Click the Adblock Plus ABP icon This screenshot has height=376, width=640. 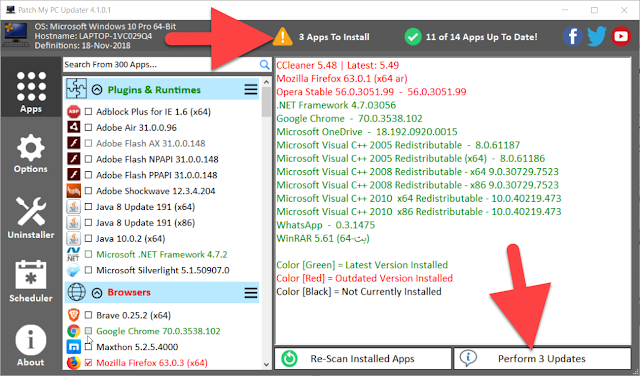[x=73, y=111]
